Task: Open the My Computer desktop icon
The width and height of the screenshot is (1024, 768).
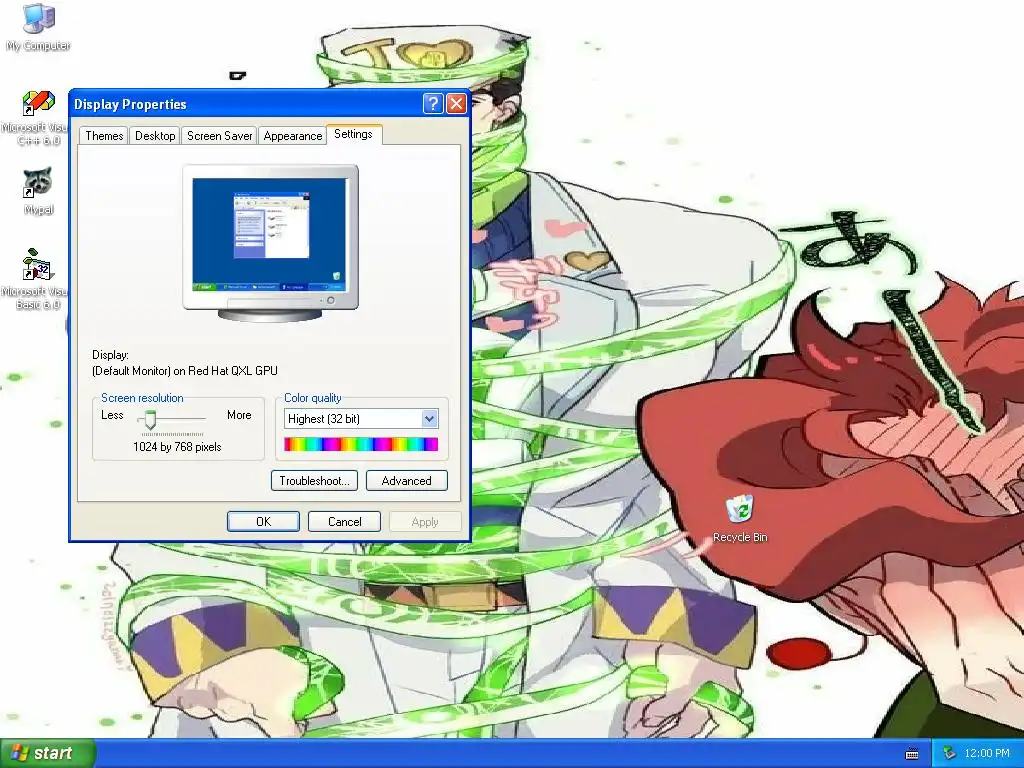Action: click(x=38, y=27)
